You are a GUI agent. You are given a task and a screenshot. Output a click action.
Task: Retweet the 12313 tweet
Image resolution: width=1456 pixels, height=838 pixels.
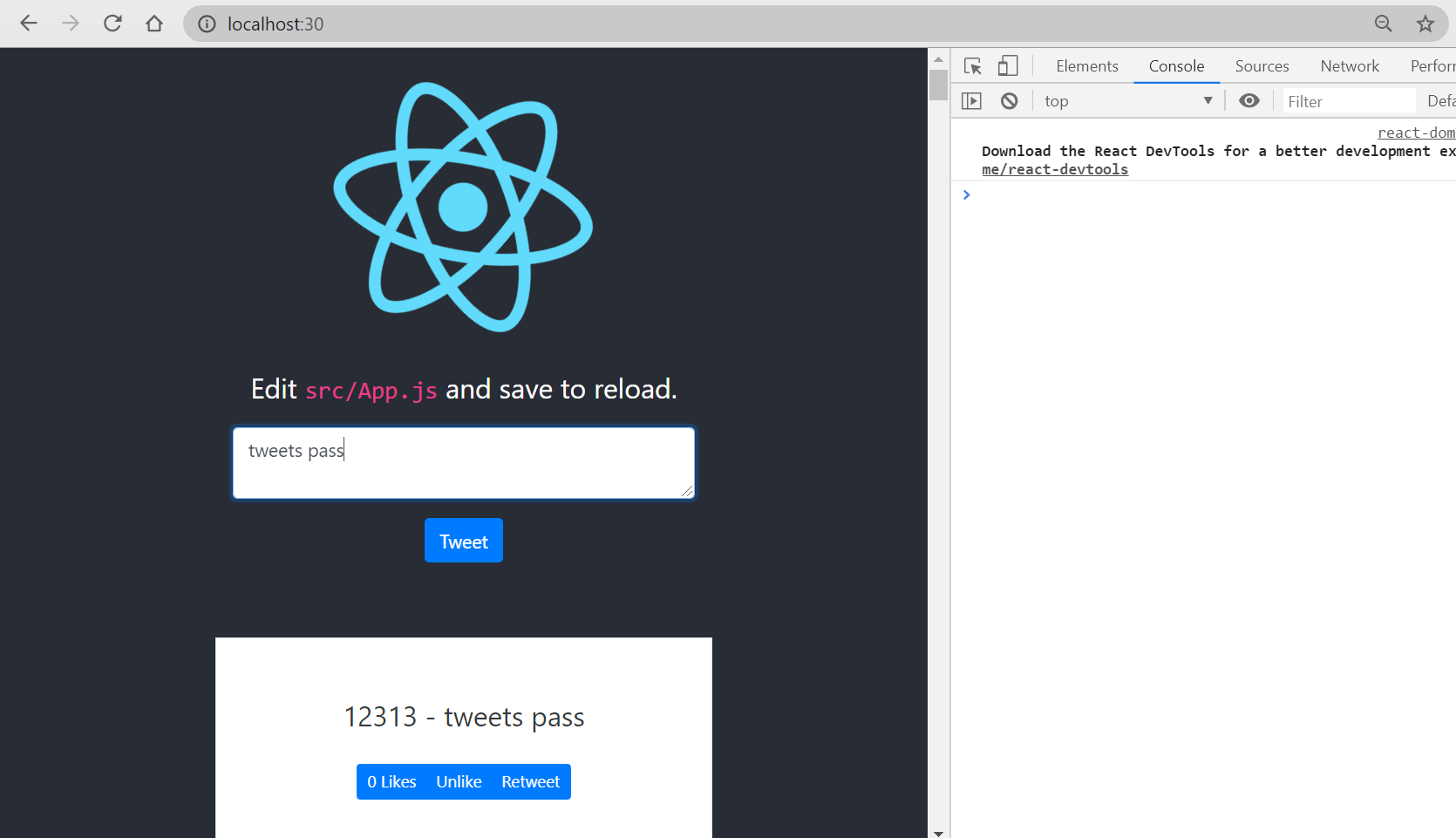point(531,782)
